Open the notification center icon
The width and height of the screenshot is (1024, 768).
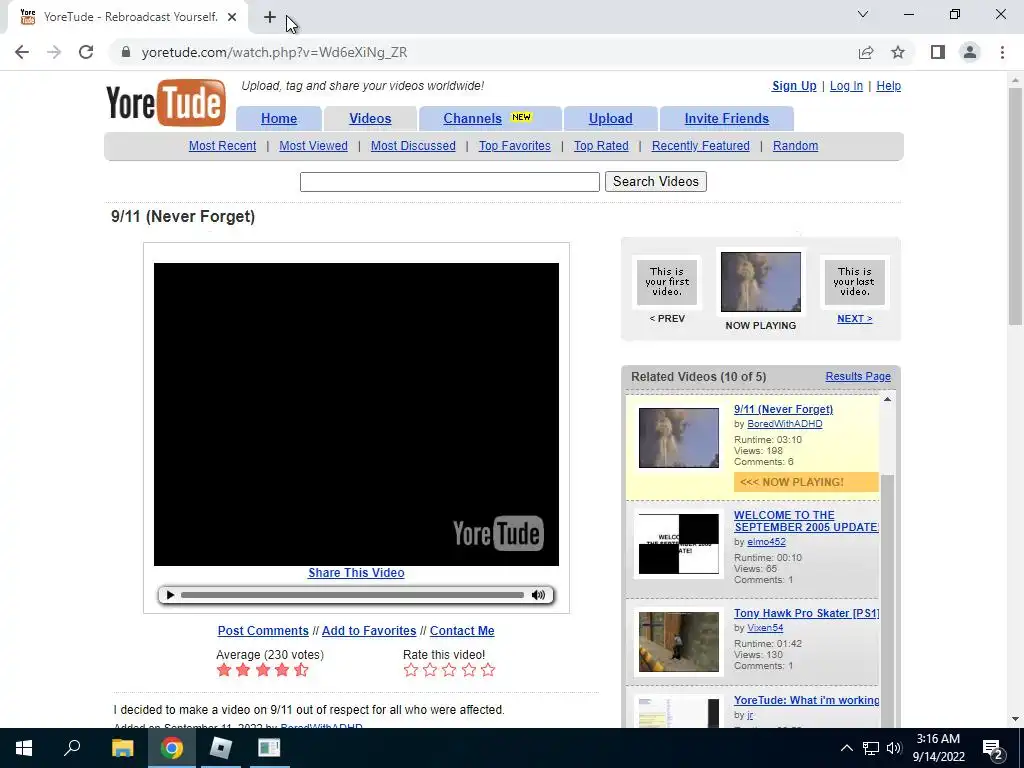[x=993, y=748]
